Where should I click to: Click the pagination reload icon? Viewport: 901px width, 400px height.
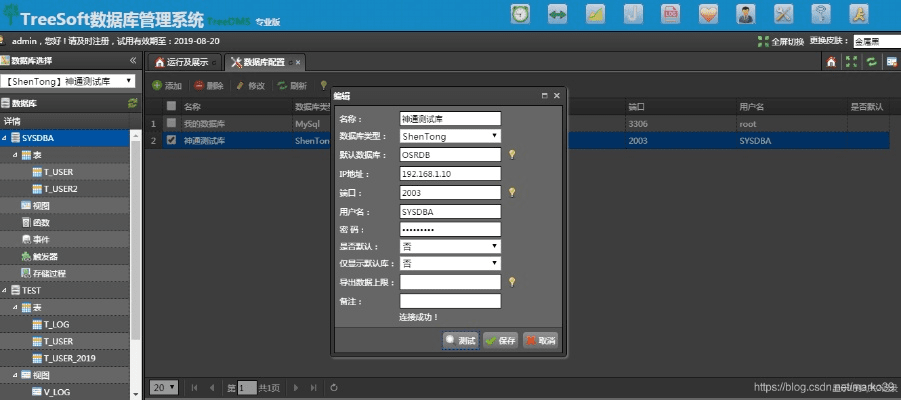334,388
